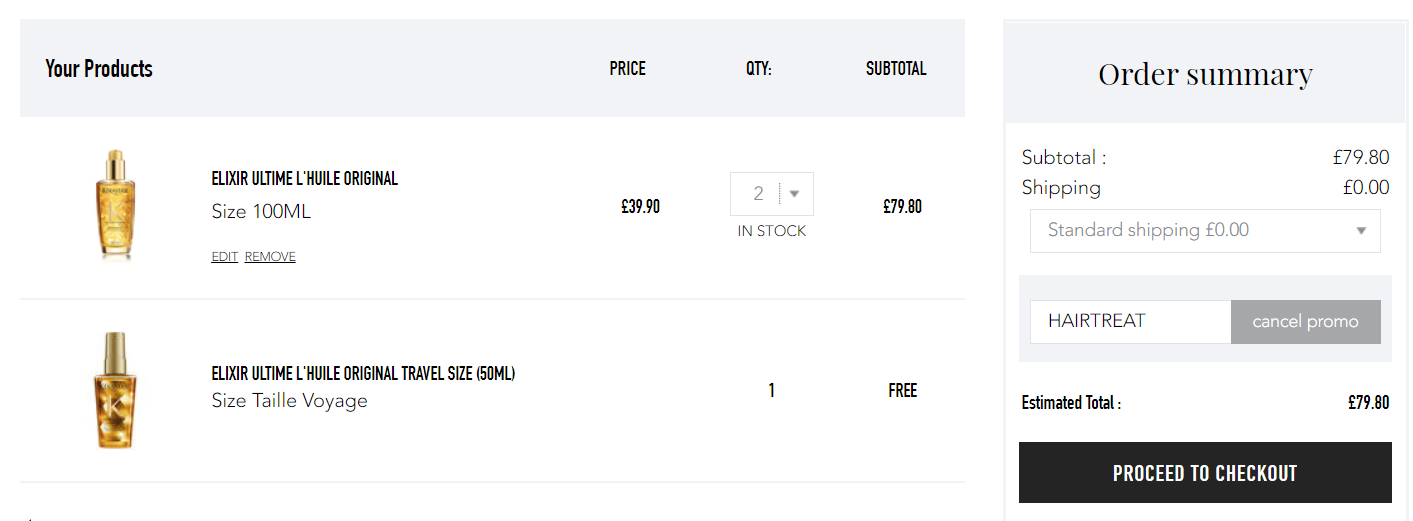Open the Elixir Ultime 100ML bottle thumbnail

tap(113, 205)
